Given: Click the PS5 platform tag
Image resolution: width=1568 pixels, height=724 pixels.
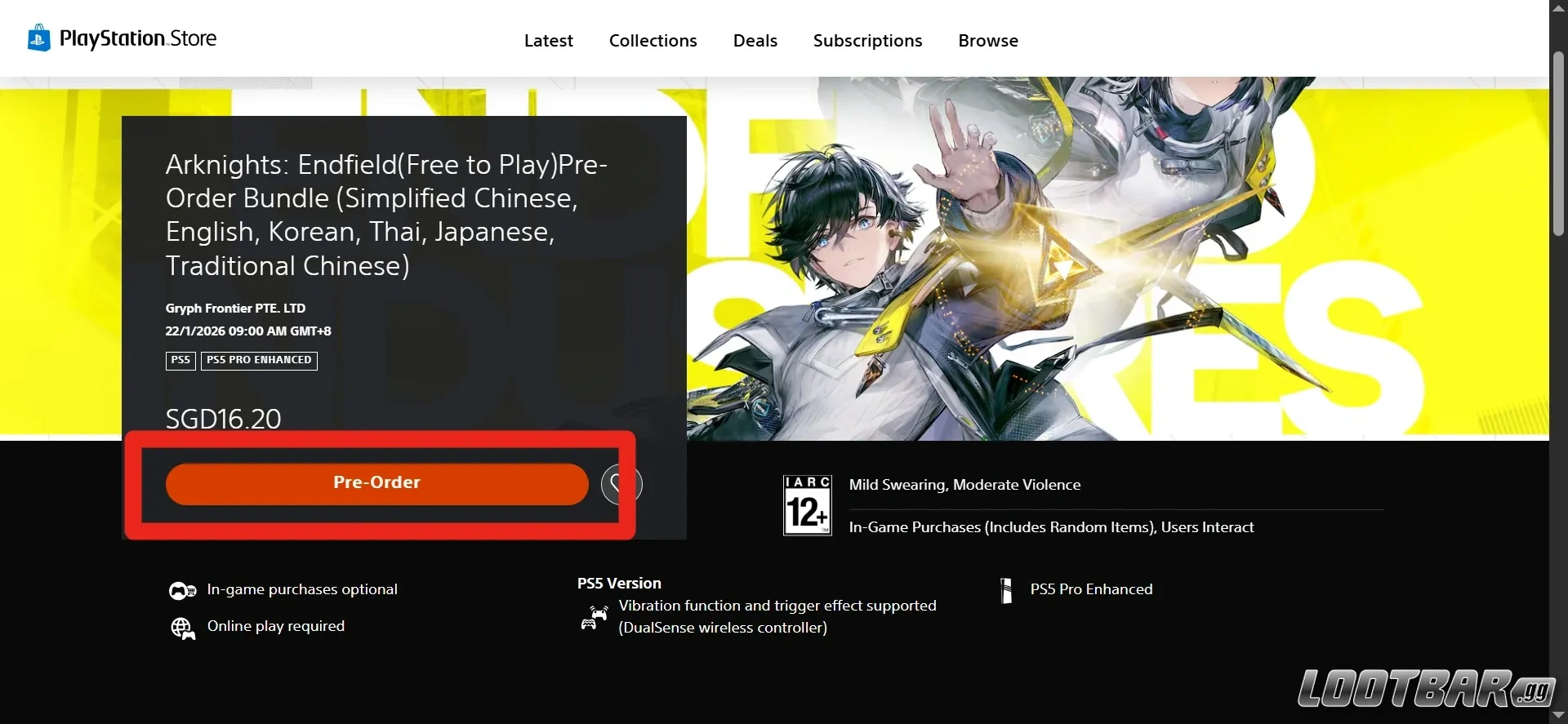Looking at the screenshot, I should coord(180,360).
